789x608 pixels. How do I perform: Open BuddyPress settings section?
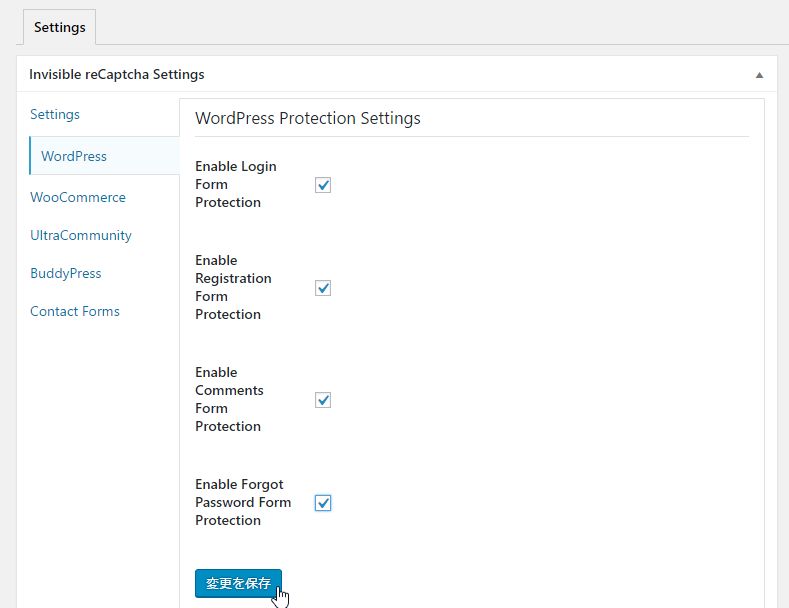click(66, 273)
